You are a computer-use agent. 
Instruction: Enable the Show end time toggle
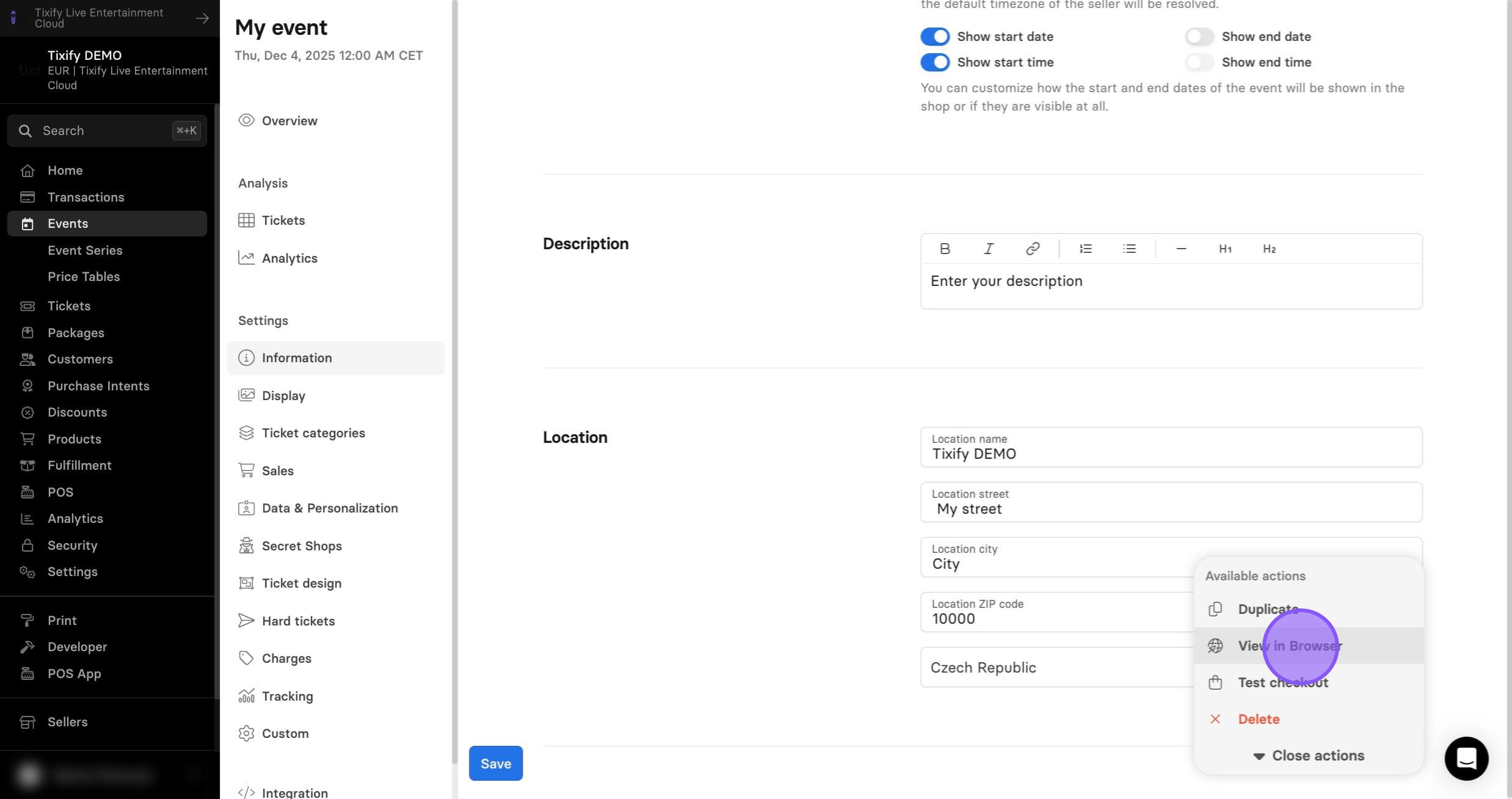(x=1199, y=62)
